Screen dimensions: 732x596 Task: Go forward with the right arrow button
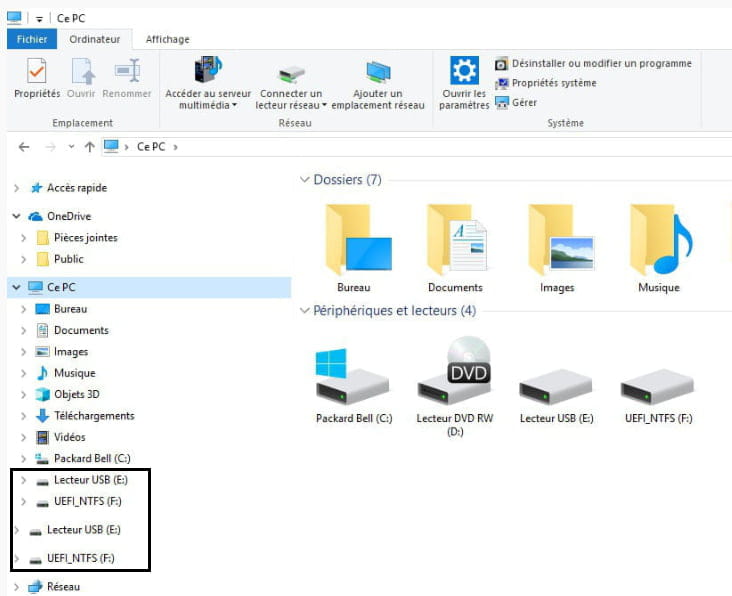coord(50,147)
